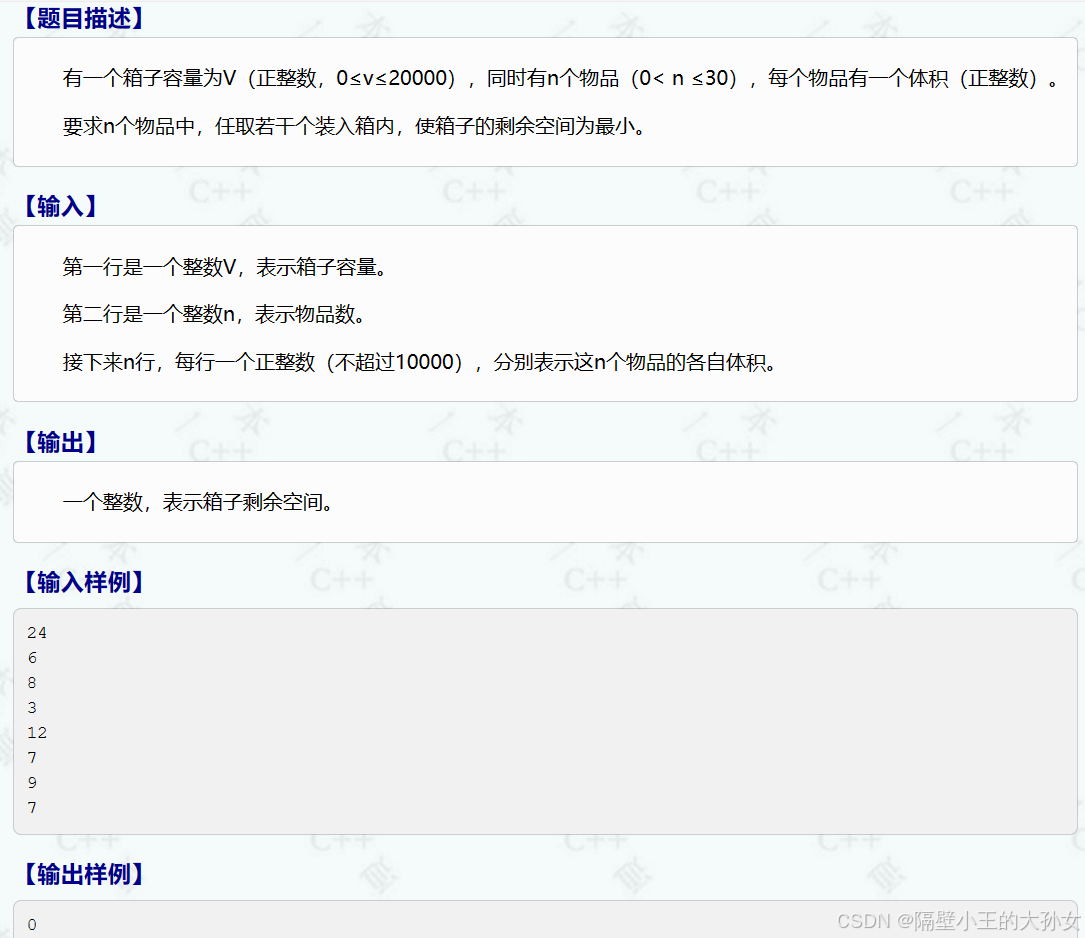The height and width of the screenshot is (938, 1085).
Task: Select the value 8 in the input sample
Action: 32,682
